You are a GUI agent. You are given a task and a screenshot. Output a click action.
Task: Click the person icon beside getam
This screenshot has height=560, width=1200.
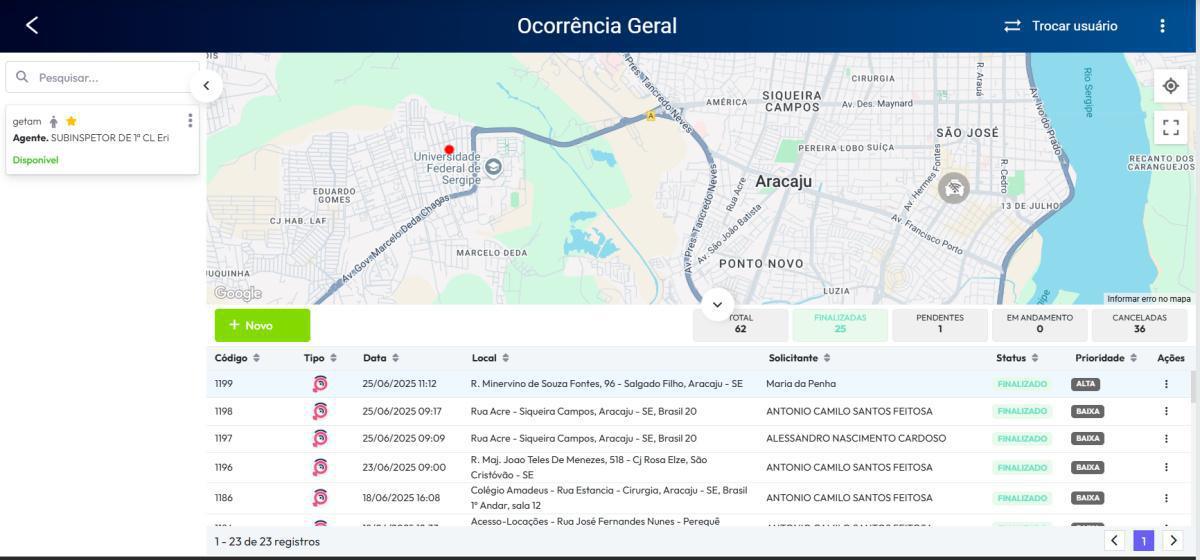[x=54, y=121]
